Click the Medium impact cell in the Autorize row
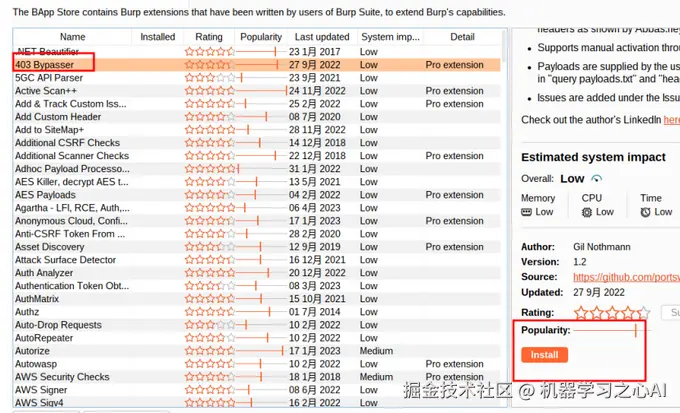Screen dimensions: 680x413 (x=376, y=351)
